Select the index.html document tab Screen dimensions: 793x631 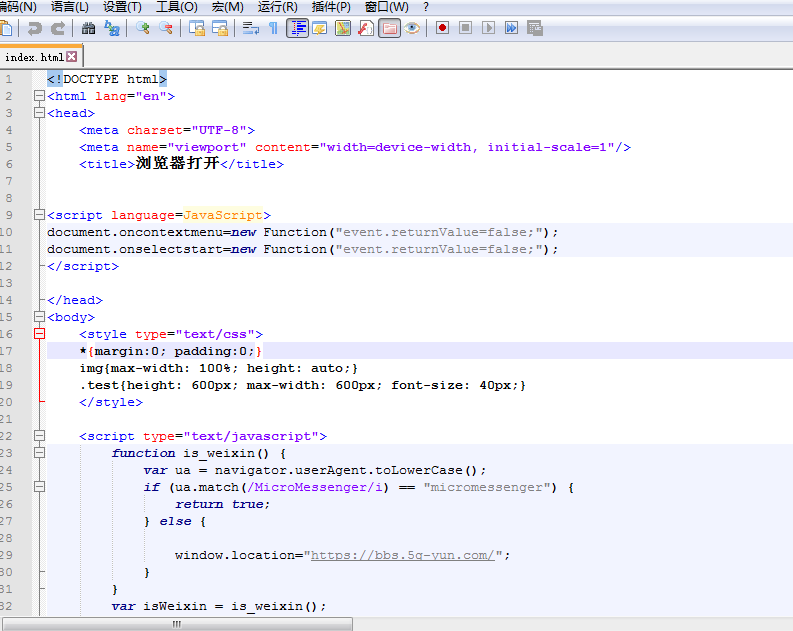[34, 57]
